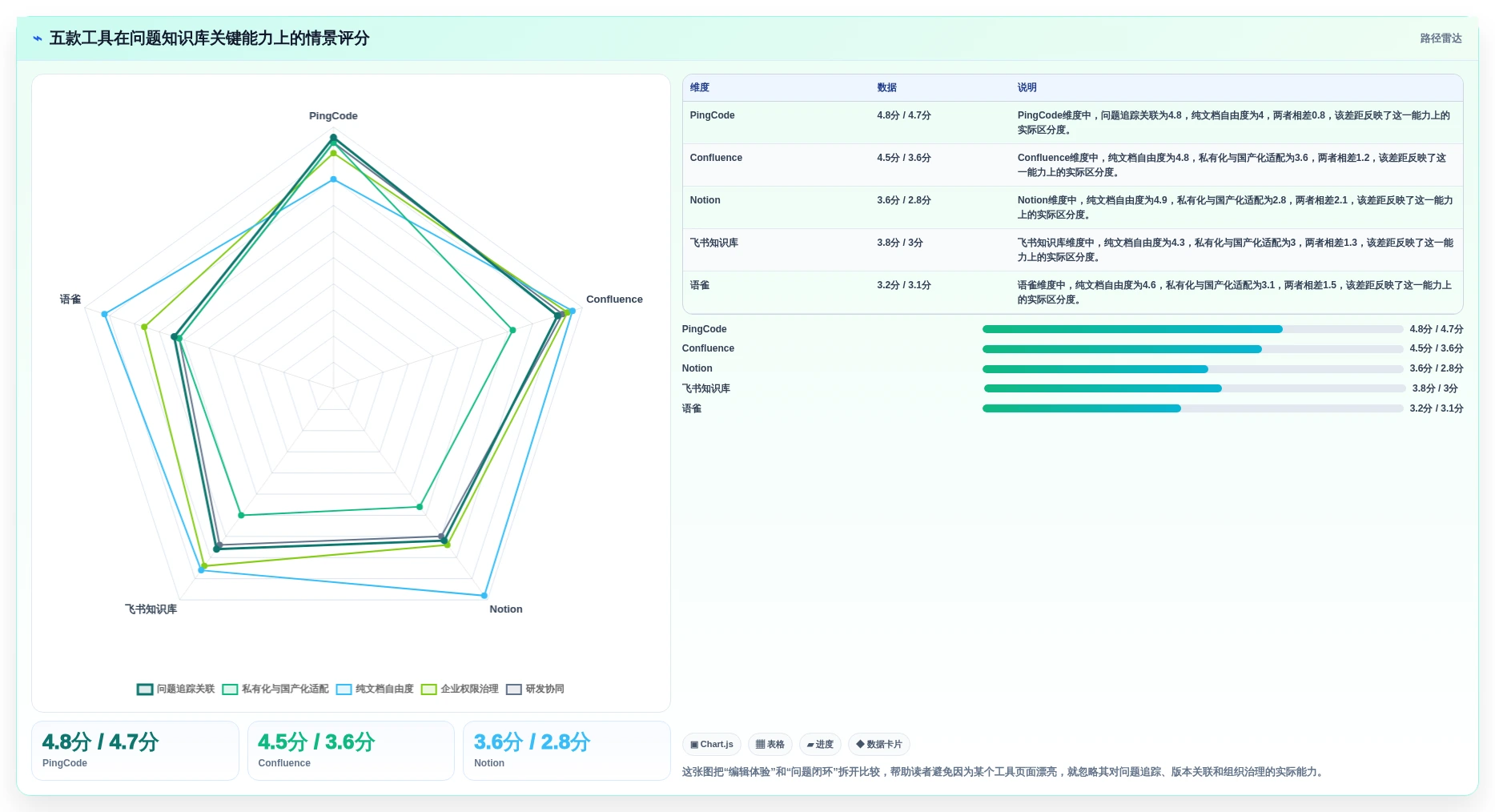Image resolution: width=1495 pixels, height=812 pixels.
Task: Click the Confluence 4.5分 / 3.6分 data card
Action: (351, 750)
